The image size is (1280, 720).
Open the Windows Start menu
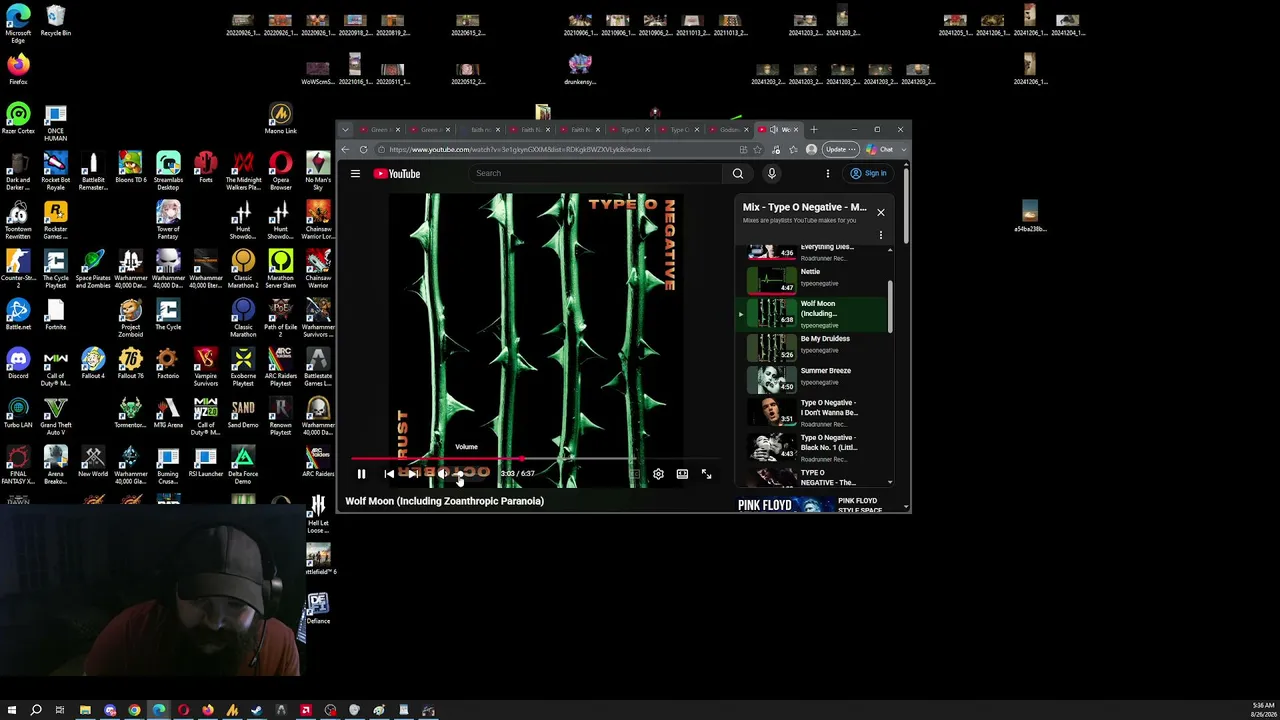(12, 710)
